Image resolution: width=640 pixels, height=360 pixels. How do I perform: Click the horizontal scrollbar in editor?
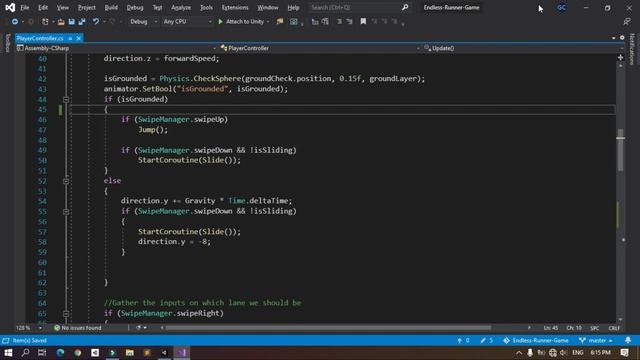pos(328,328)
